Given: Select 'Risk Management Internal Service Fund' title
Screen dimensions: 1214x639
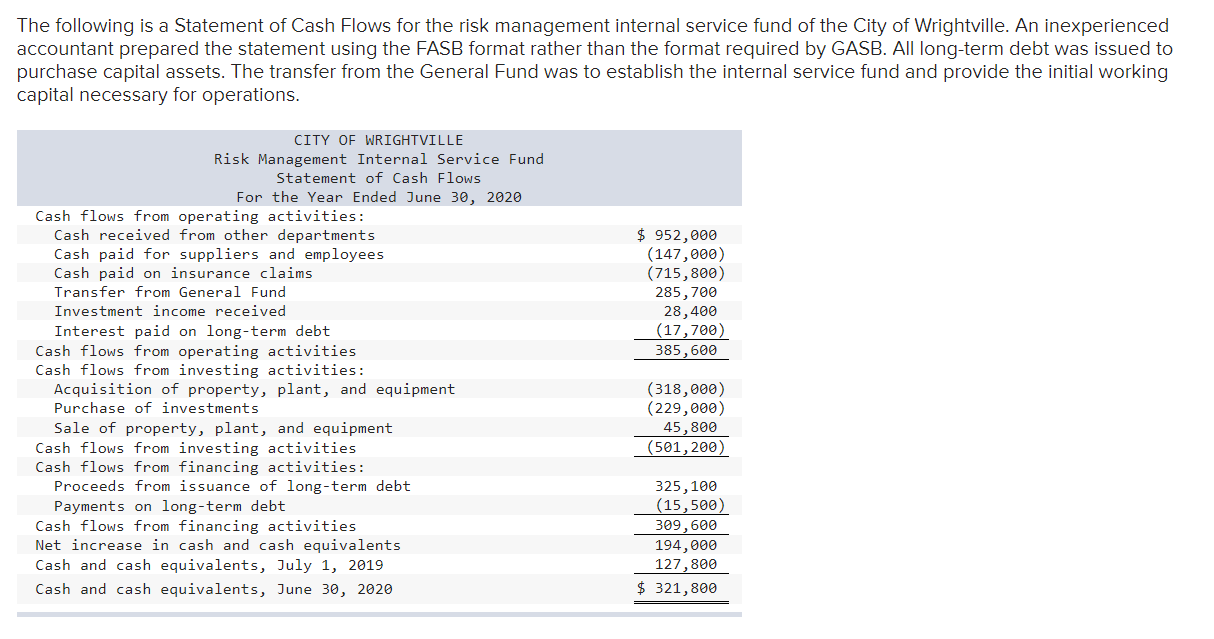Looking at the screenshot, I should (x=379, y=159).
